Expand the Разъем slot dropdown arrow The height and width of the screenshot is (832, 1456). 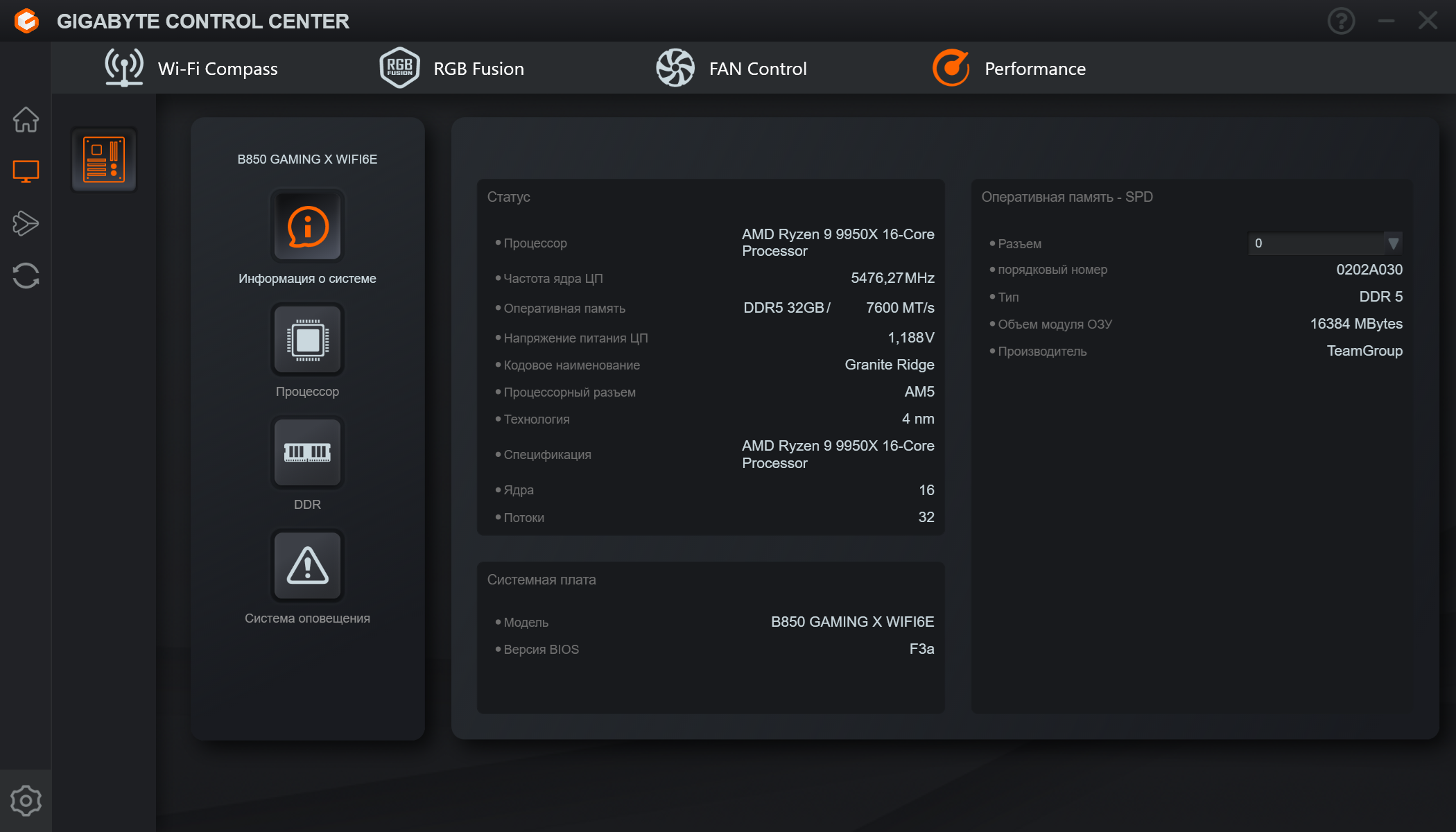[1393, 243]
